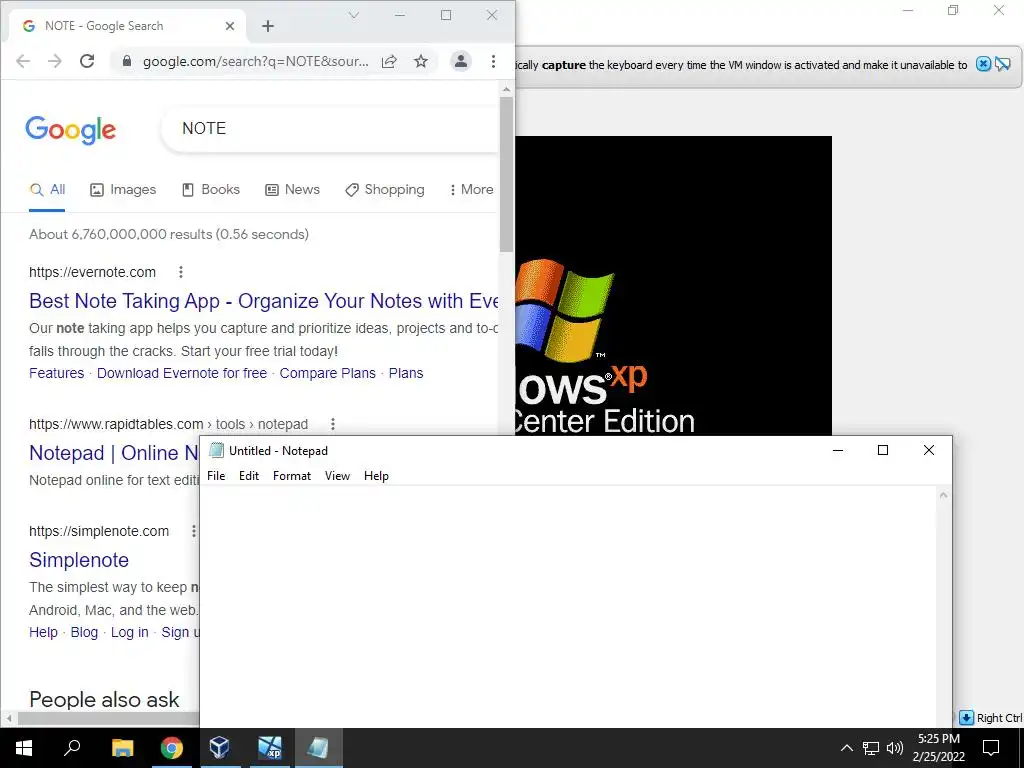Go back in Chrome browser history
This screenshot has width=1024, height=768.
click(x=23, y=61)
